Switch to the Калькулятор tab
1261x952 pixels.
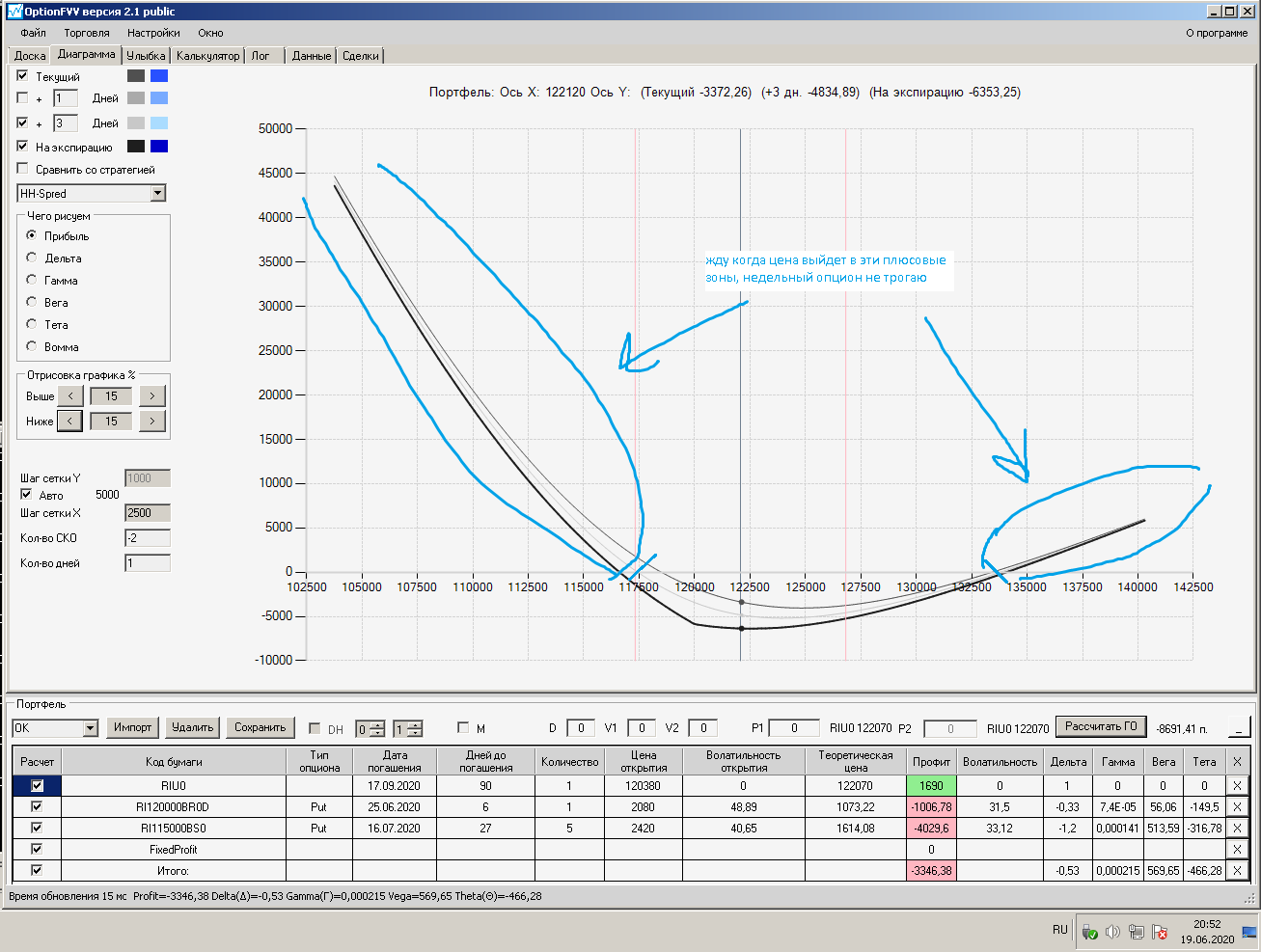[x=208, y=56]
